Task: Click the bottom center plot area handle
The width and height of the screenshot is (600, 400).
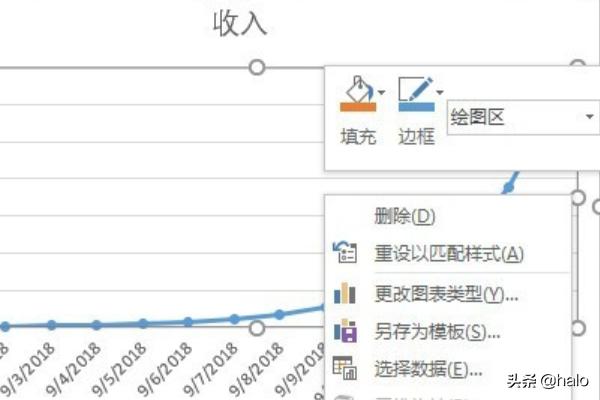Action: point(257,328)
